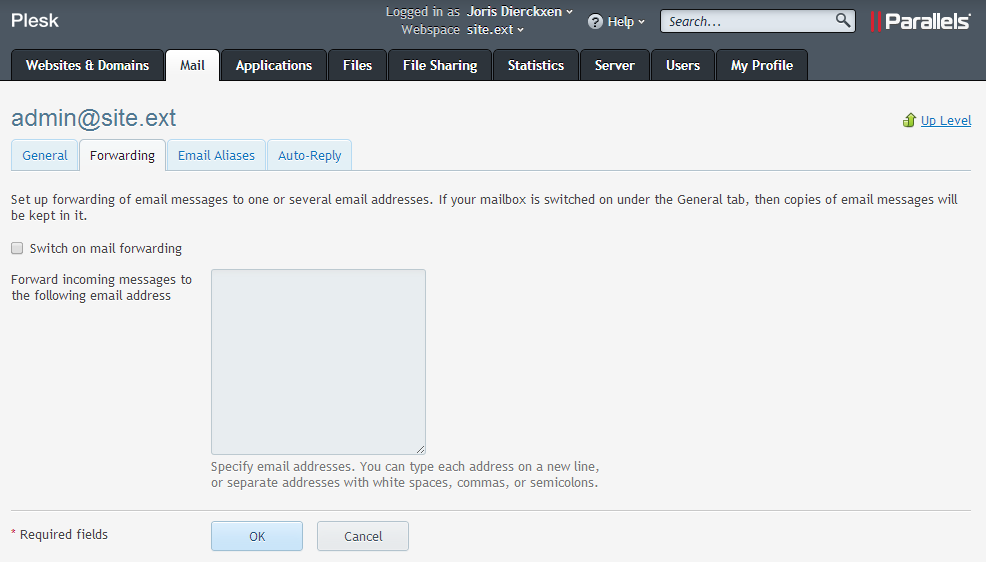
Task: Click the Plesk logo text
Action: click(x=35, y=21)
